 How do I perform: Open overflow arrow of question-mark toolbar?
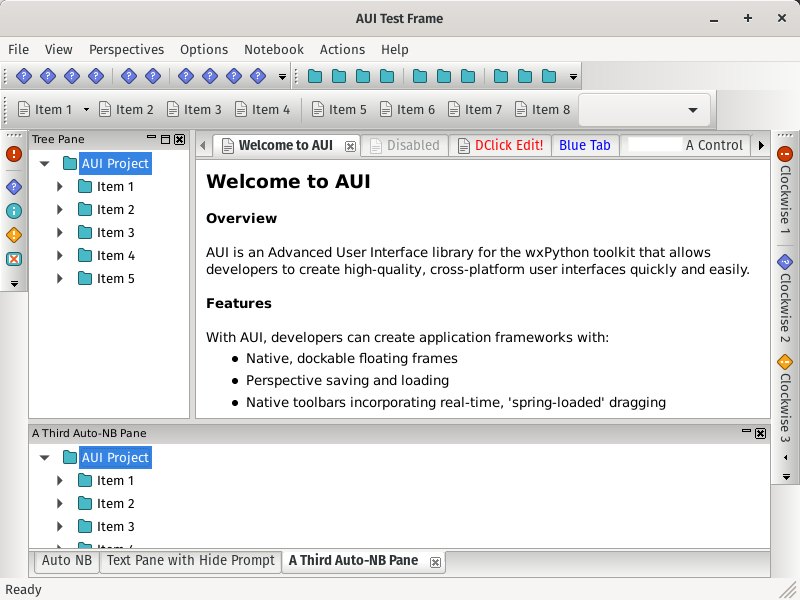[x=282, y=77]
